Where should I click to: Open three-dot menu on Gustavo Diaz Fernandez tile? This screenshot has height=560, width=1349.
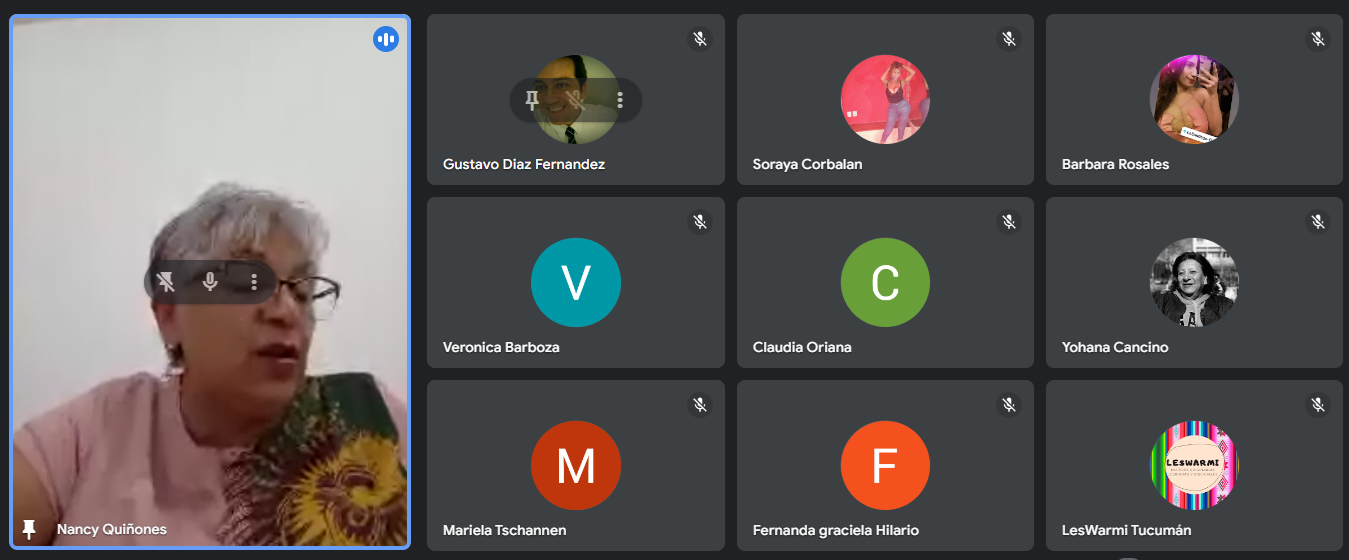(x=620, y=100)
